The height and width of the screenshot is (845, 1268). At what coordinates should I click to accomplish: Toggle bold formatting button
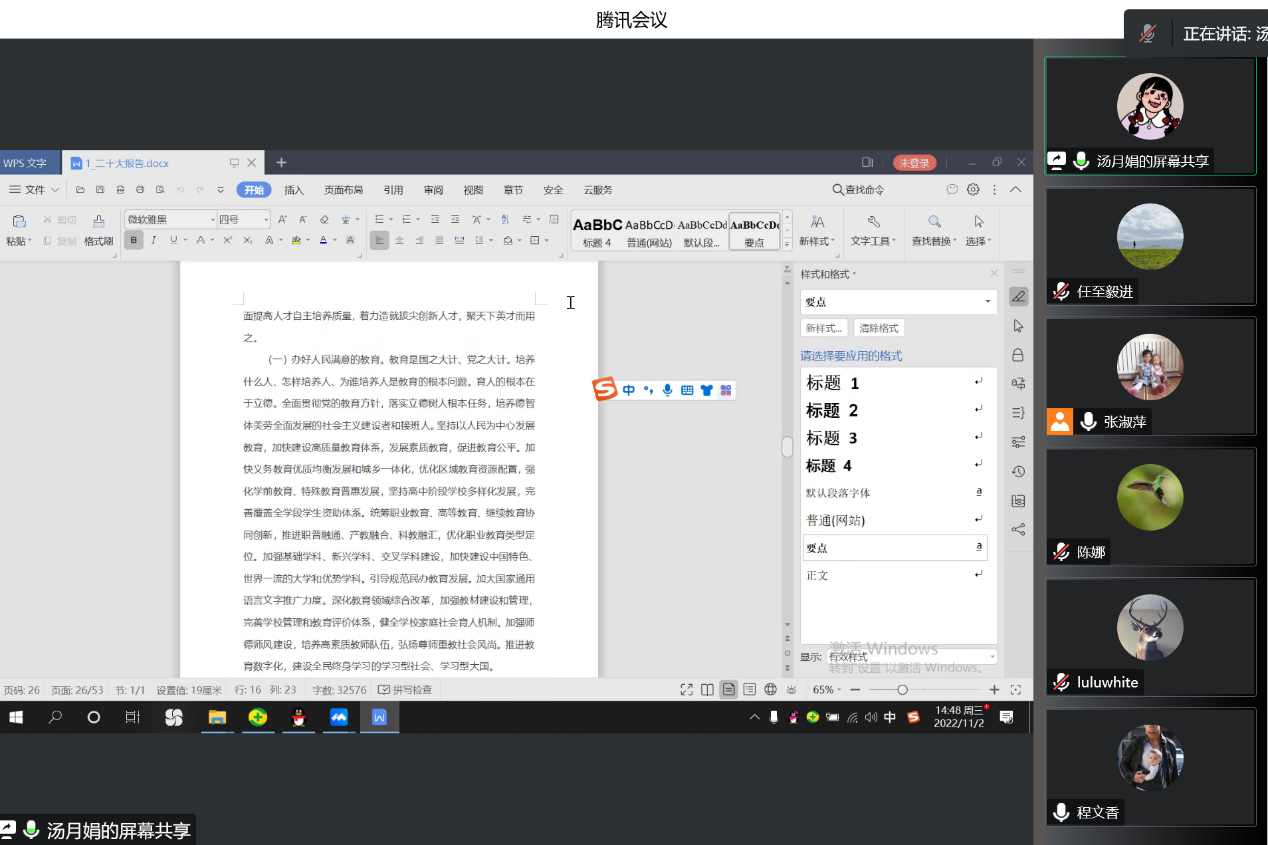point(134,240)
